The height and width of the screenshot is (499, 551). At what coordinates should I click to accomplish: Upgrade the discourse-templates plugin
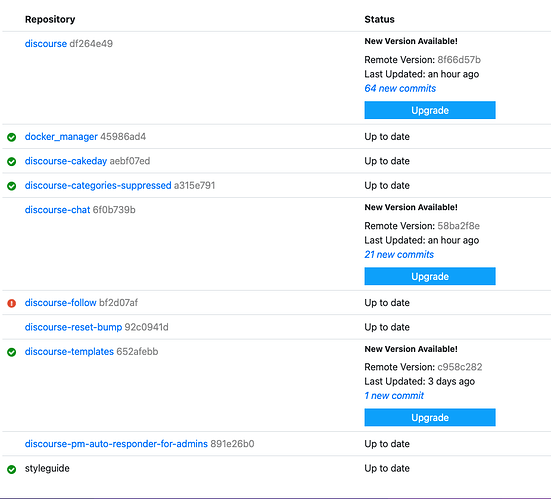430,417
